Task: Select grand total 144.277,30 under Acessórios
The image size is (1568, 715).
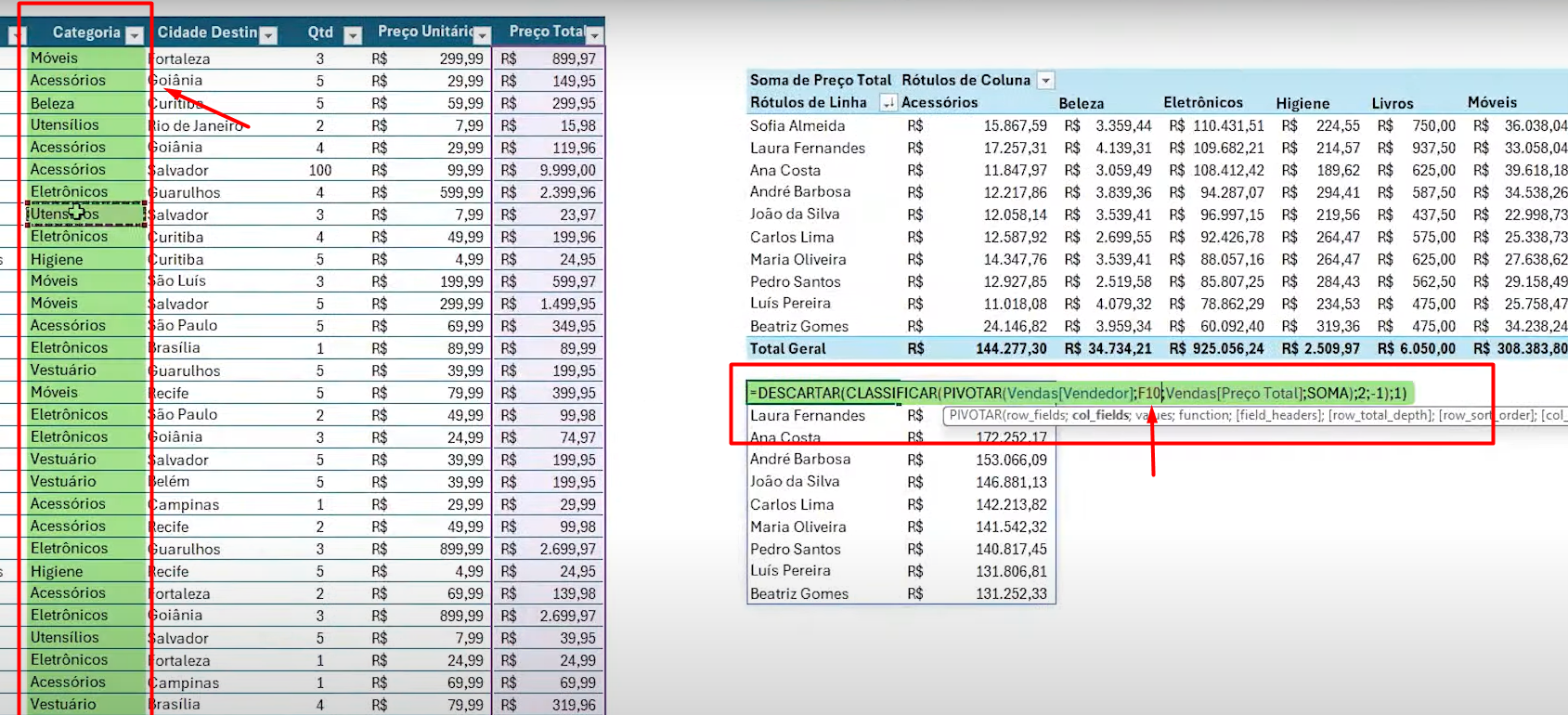Action: [1011, 348]
